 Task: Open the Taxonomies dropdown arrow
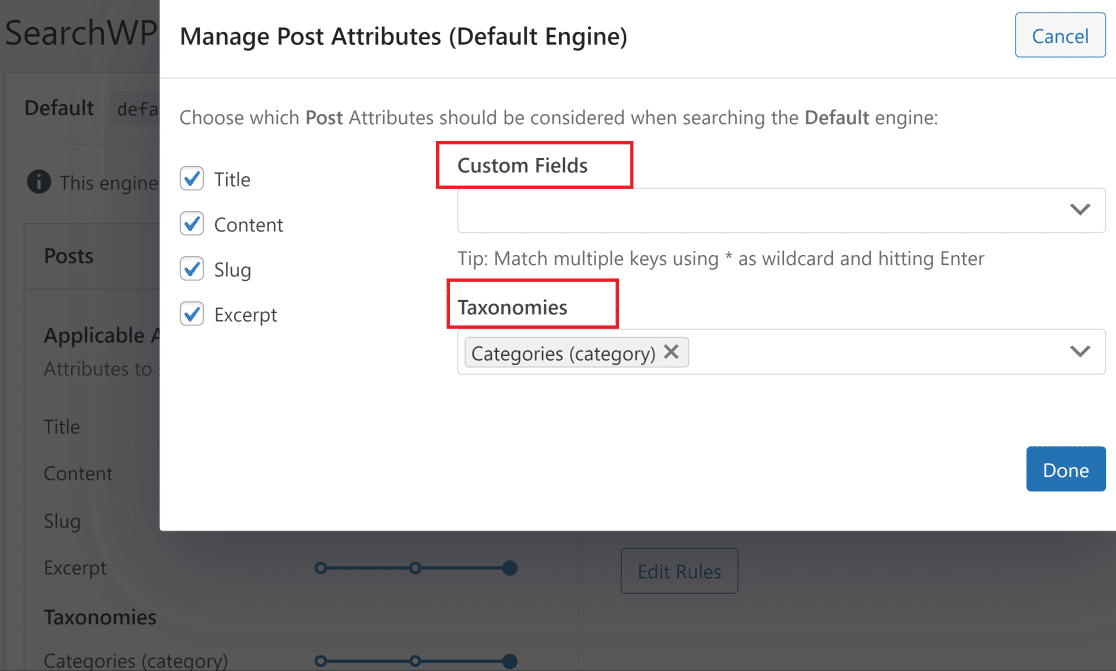point(1079,352)
